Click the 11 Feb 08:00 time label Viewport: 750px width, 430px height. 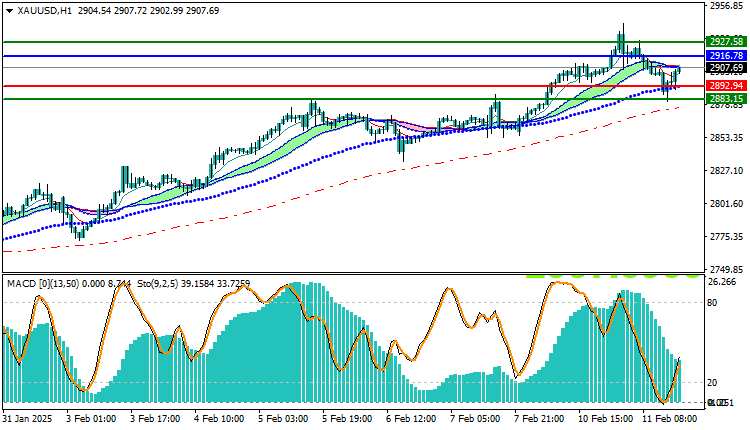click(x=670, y=419)
